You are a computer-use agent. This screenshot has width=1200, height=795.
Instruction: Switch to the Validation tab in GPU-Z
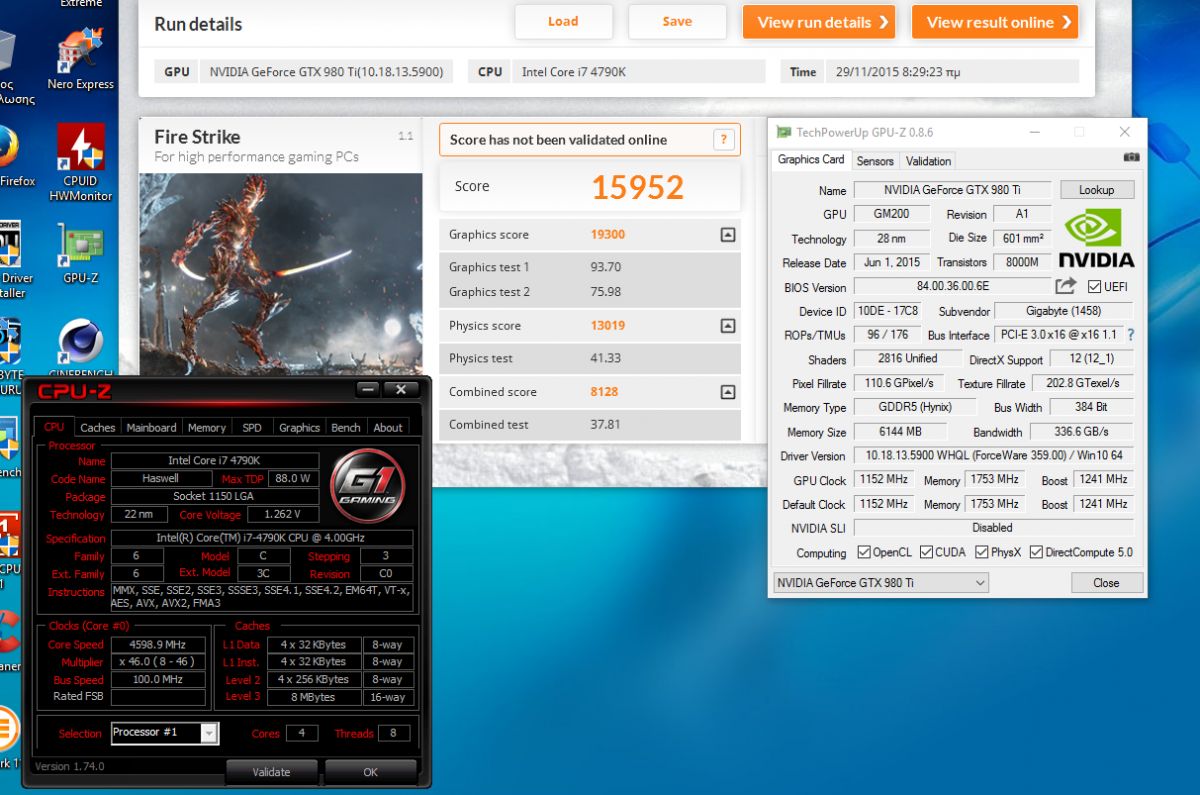928,161
